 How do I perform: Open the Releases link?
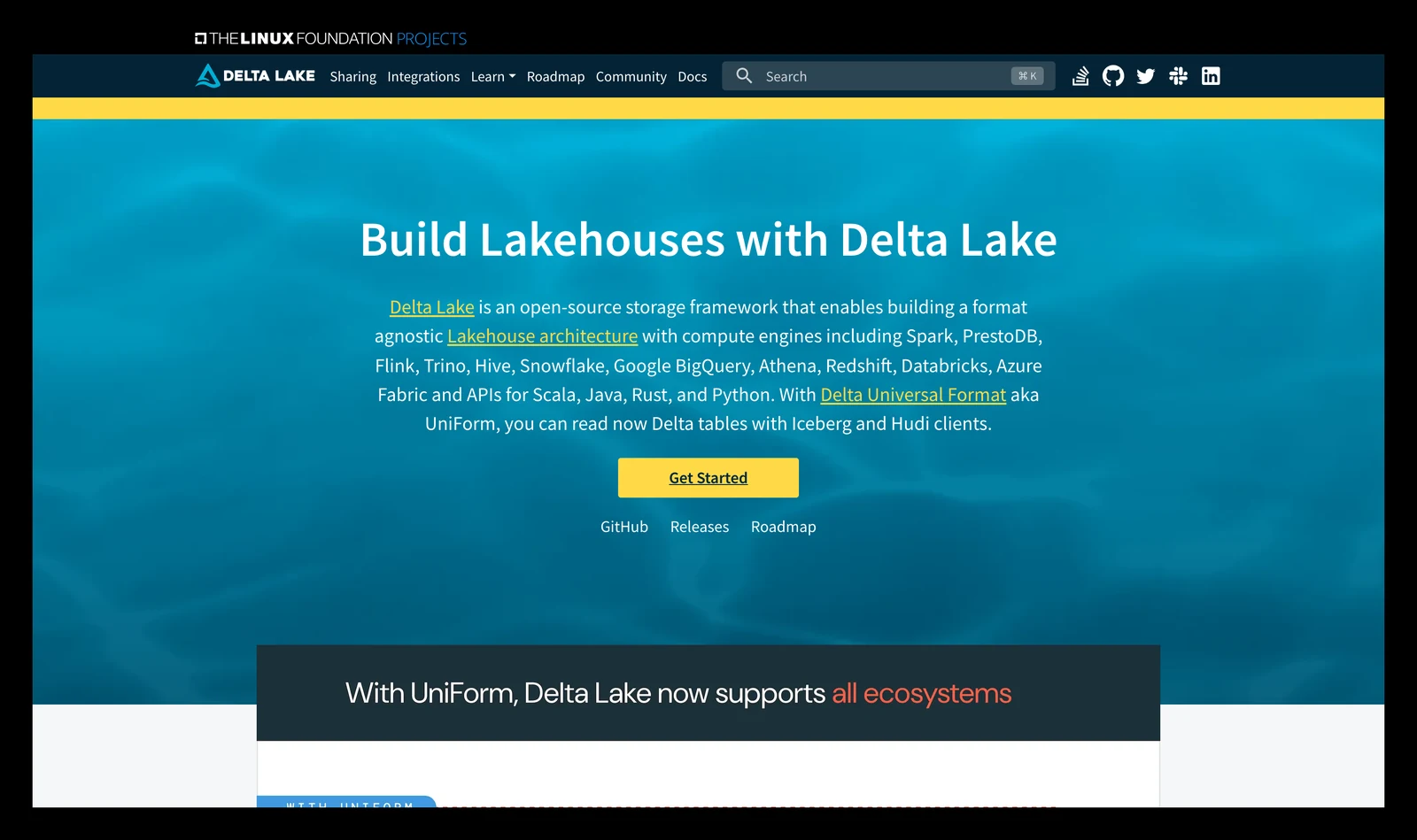[700, 527]
